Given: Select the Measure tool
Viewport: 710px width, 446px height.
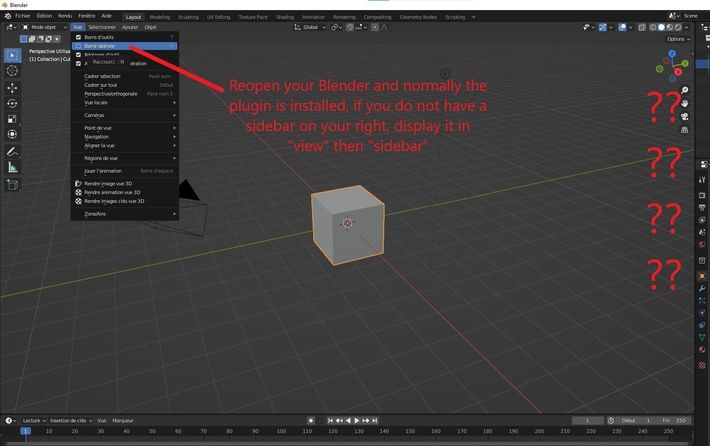Looking at the screenshot, I should pyautogui.click(x=12, y=168).
